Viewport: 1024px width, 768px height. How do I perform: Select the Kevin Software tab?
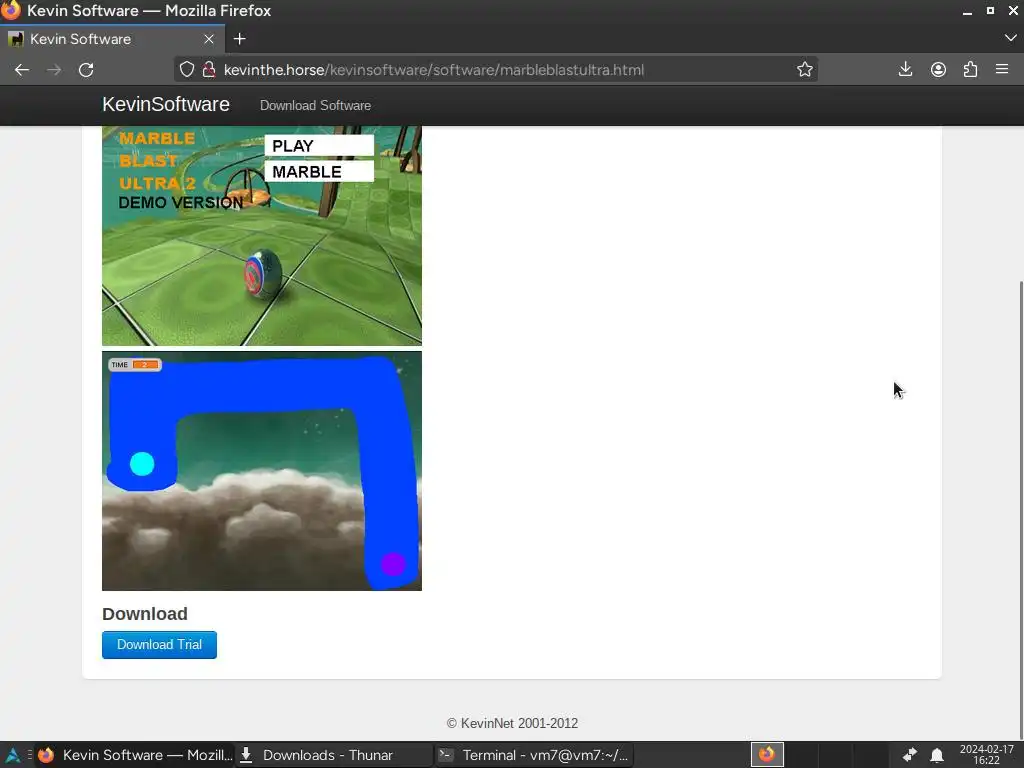point(112,39)
